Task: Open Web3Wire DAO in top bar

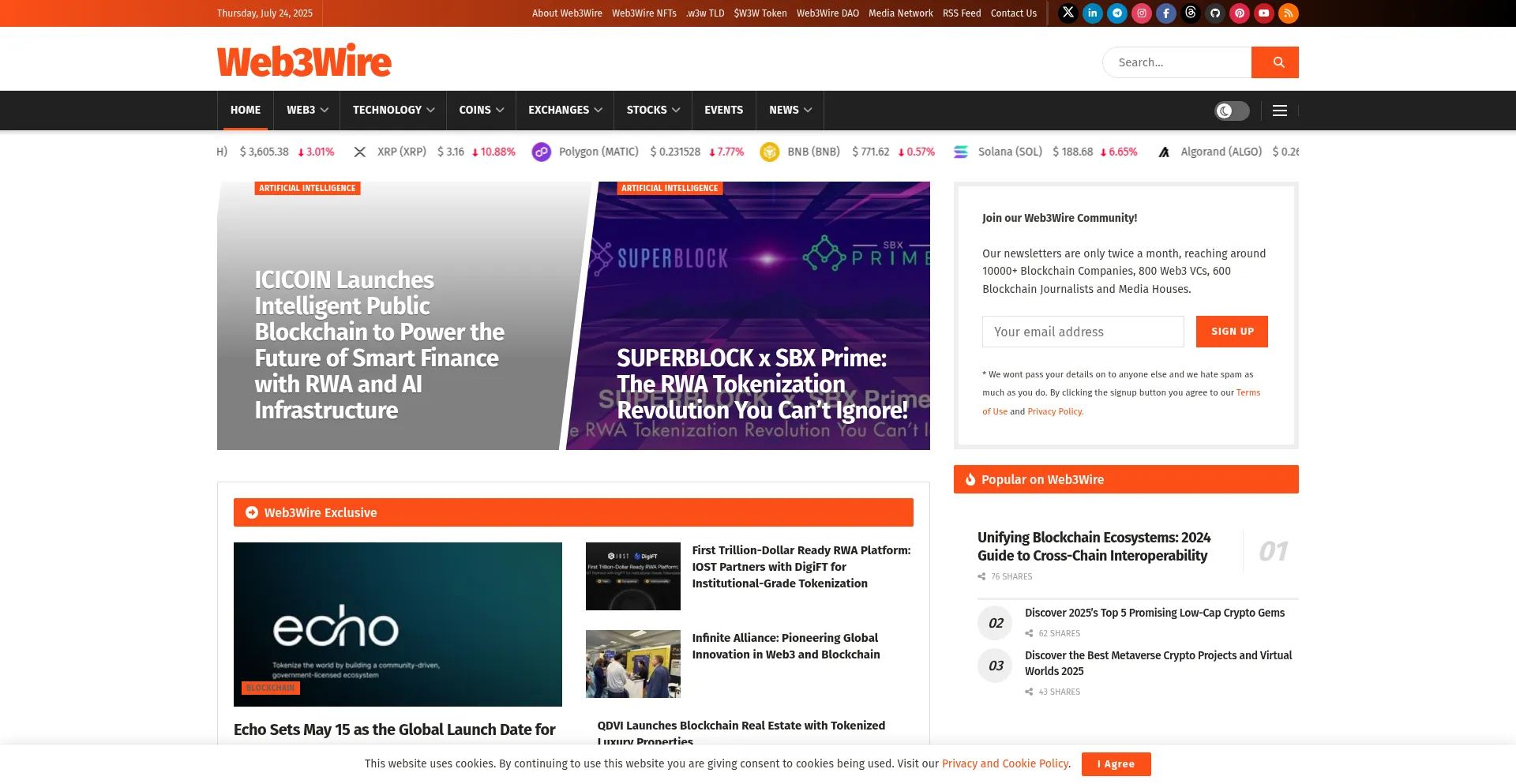Action: pos(827,13)
